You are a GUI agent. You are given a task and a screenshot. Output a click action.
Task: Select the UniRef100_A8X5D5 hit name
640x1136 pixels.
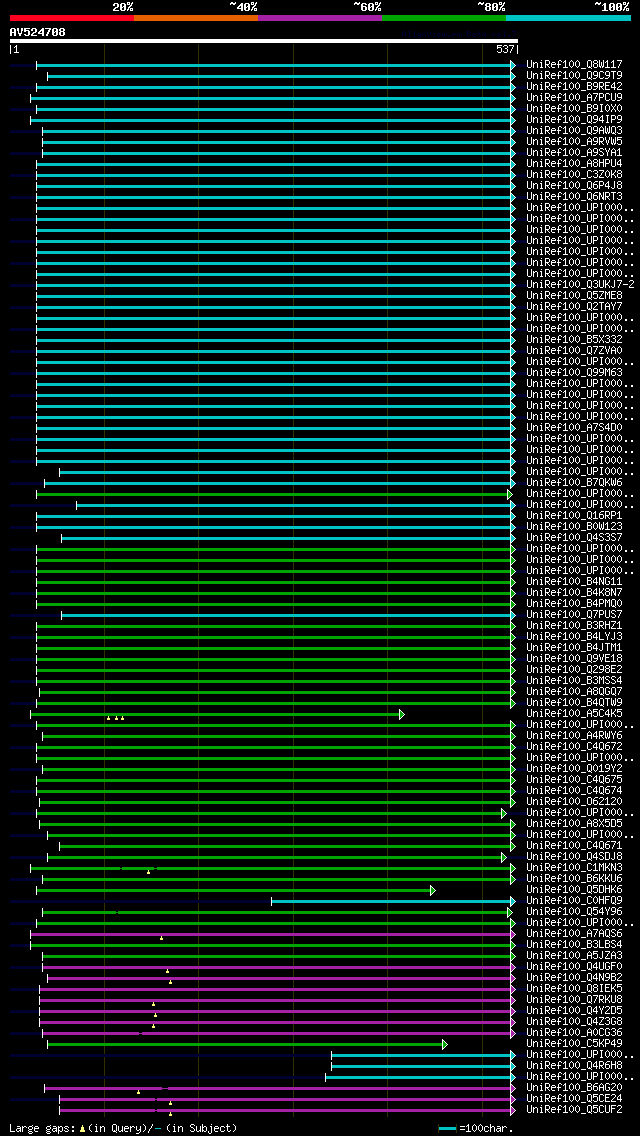[574, 824]
